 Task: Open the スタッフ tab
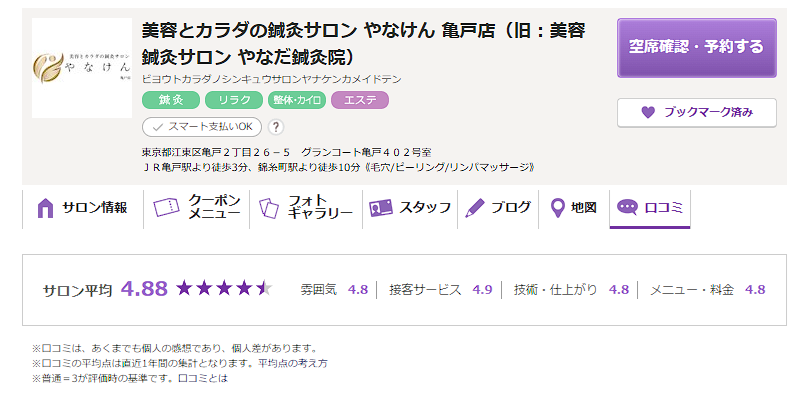(410, 208)
